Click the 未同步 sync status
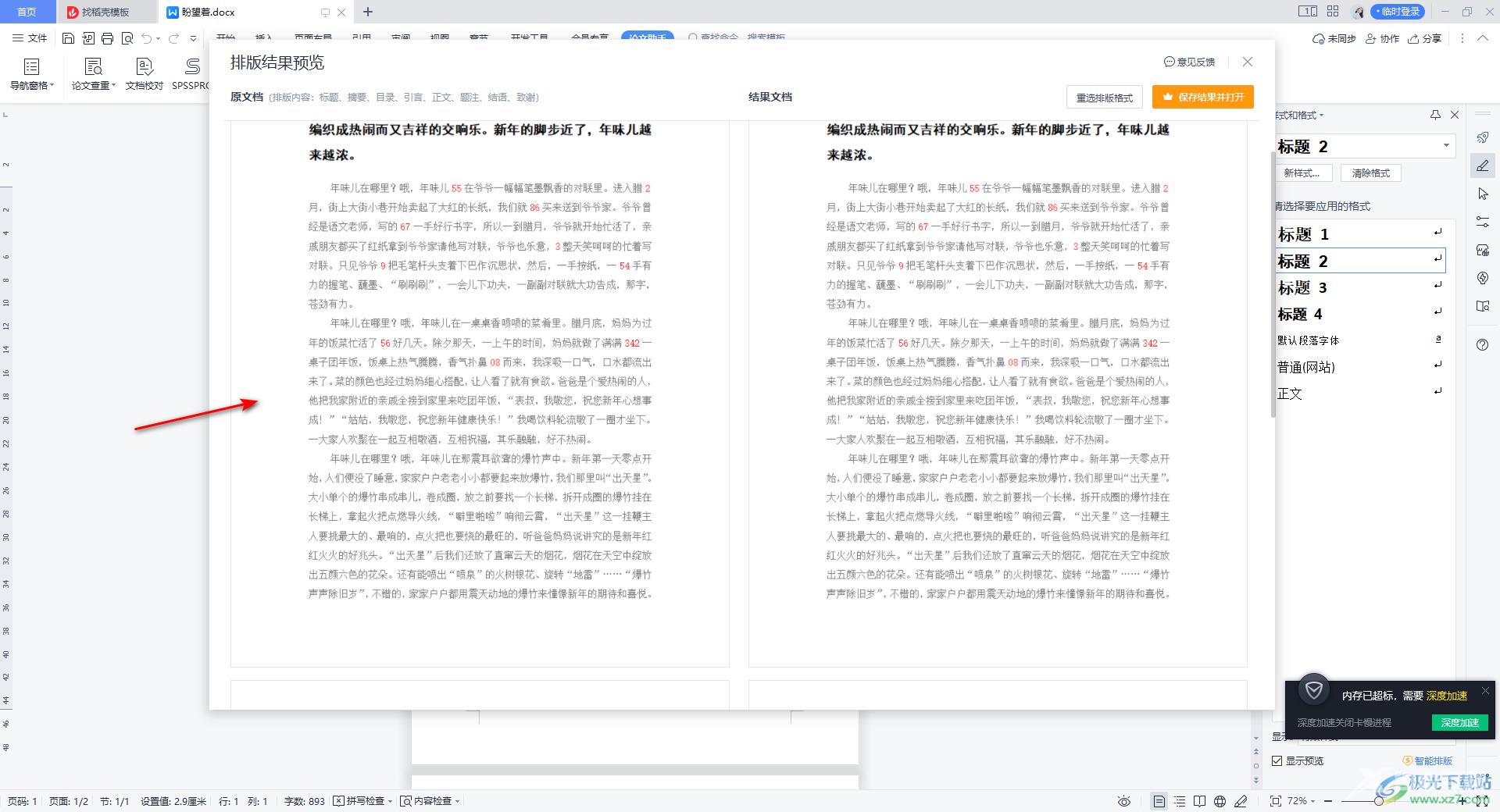The height and width of the screenshot is (812, 1500). (x=1334, y=38)
